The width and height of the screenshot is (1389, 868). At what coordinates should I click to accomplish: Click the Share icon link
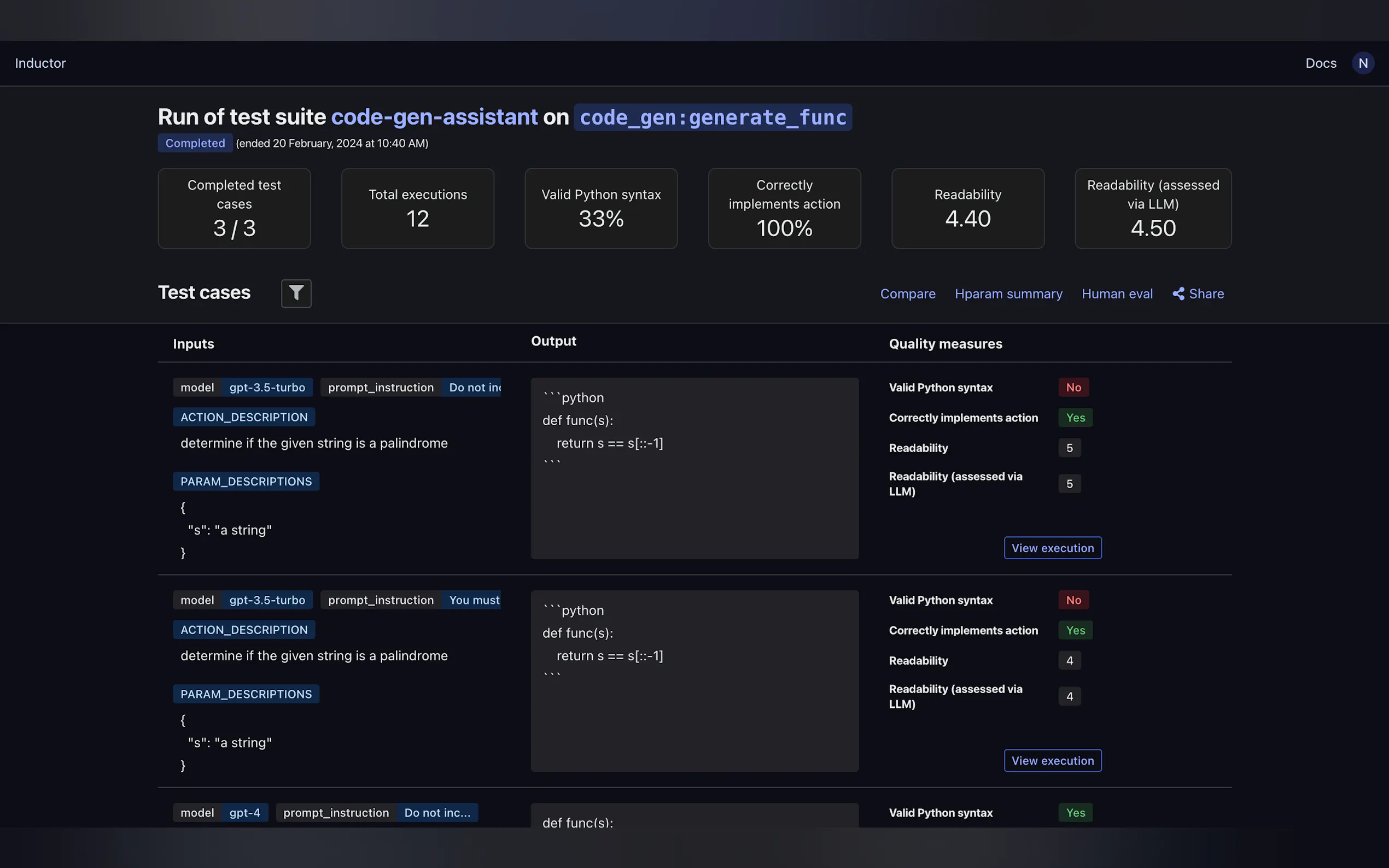coord(1198,294)
